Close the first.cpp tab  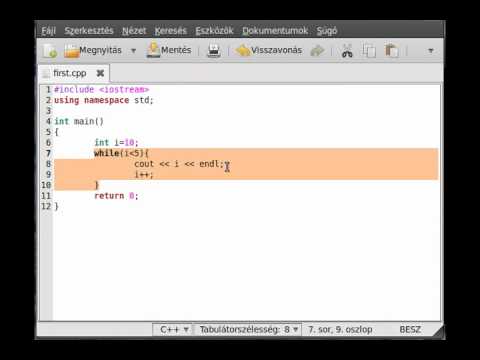[100, 73]
